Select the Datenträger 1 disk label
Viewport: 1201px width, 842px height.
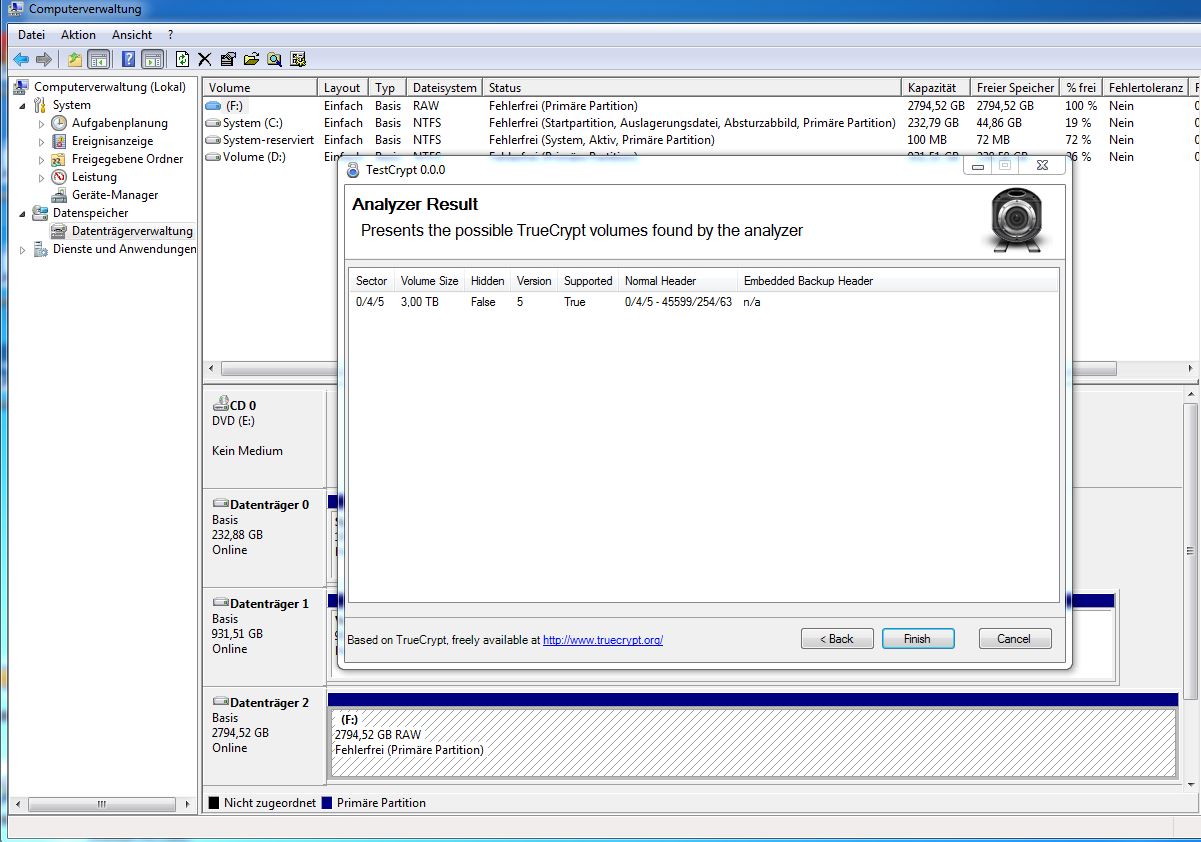[264, 636]
